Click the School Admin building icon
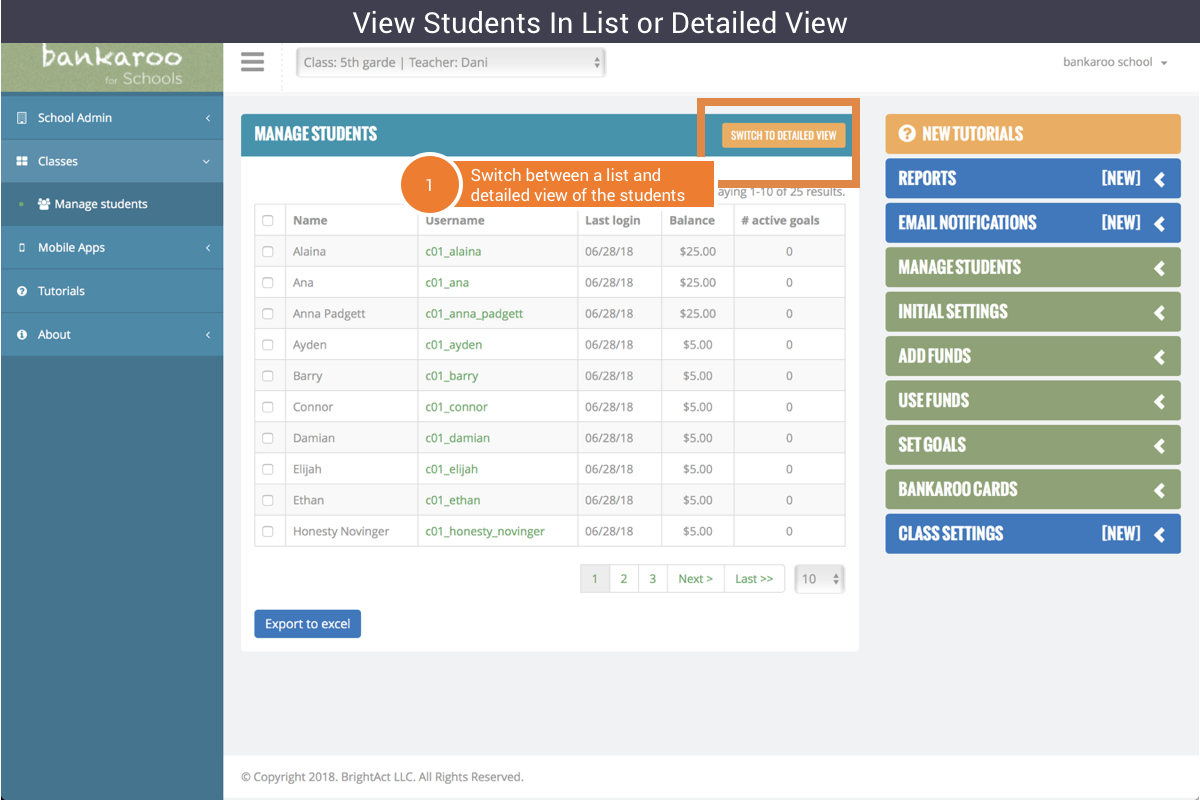Image resolution: width=1200 pixels, height=800 pixels. [22, 118]
